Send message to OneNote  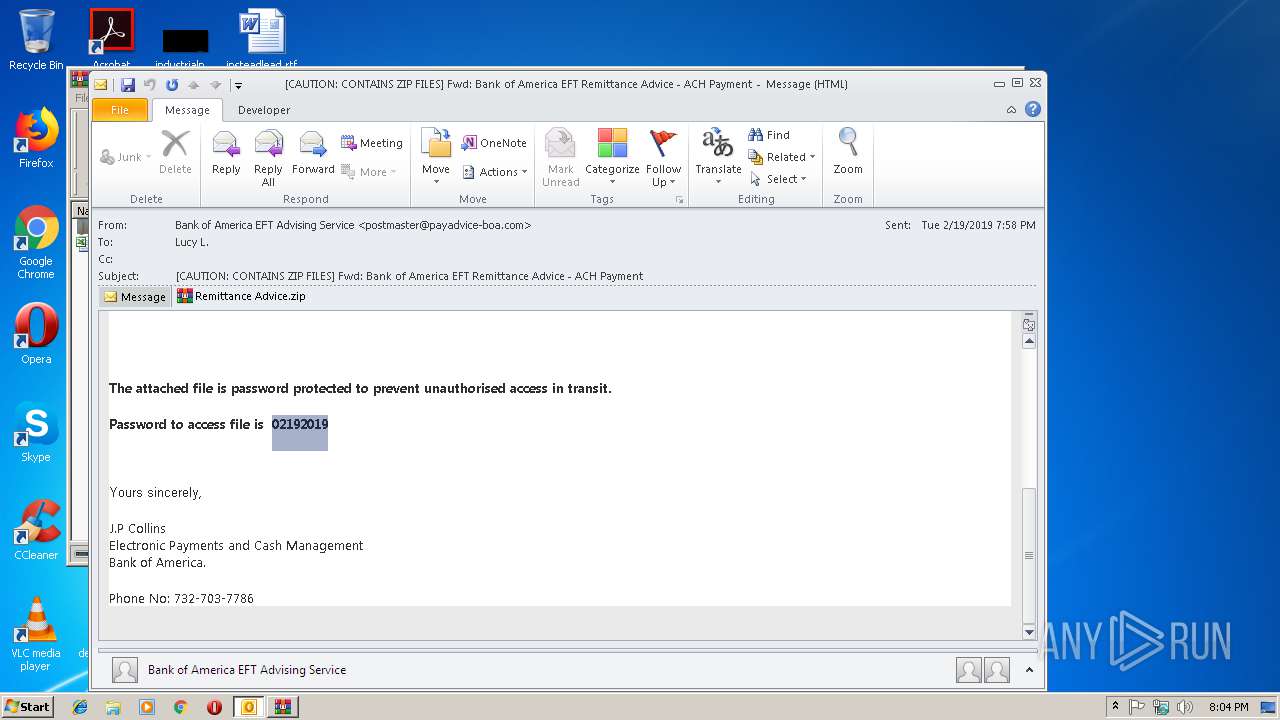(x=494, y=143)
